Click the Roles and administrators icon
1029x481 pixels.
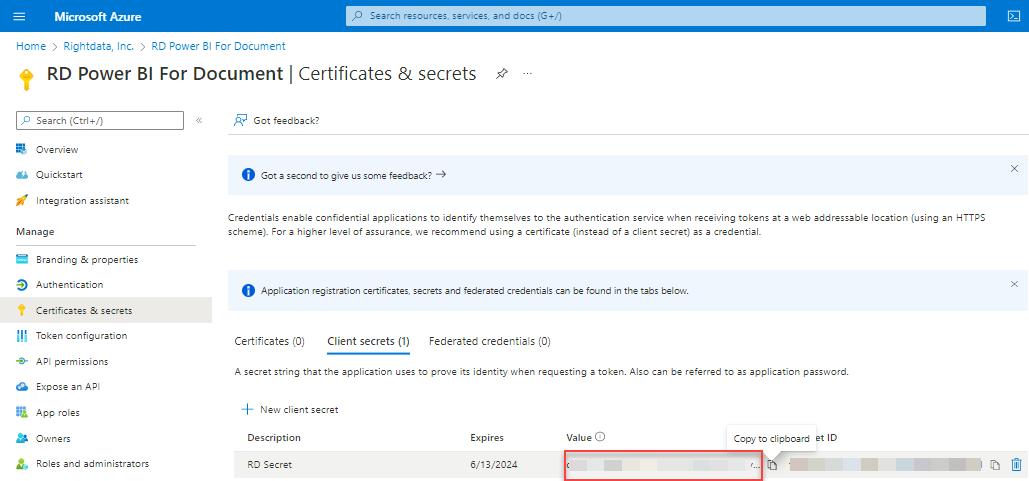pos(22,464)
